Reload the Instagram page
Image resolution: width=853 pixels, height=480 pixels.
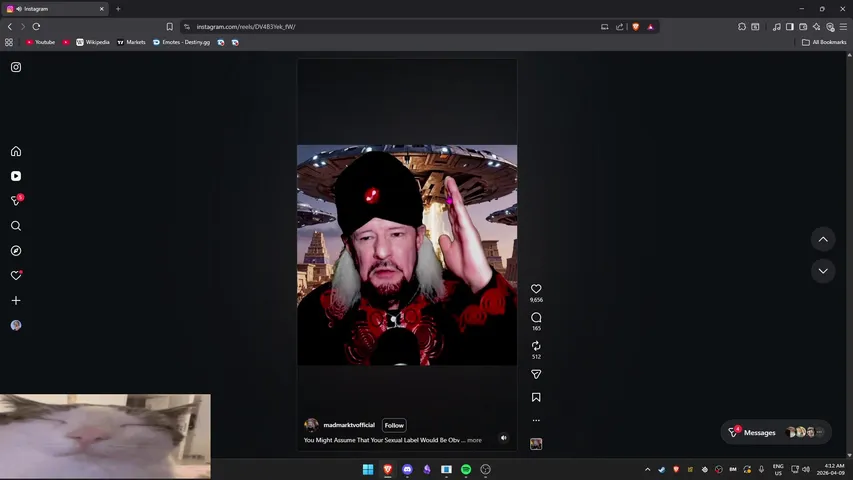36,27
